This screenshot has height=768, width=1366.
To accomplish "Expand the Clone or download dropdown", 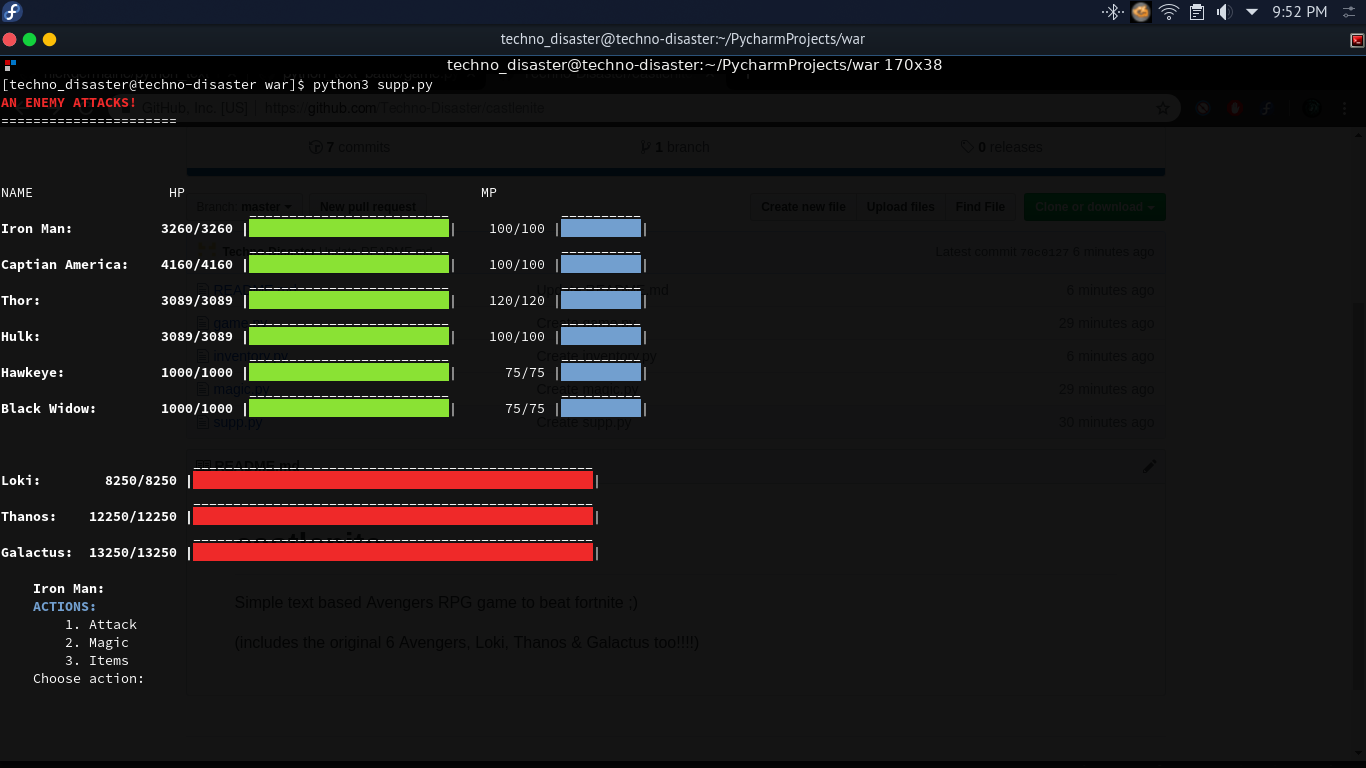I will [1094, 207].
